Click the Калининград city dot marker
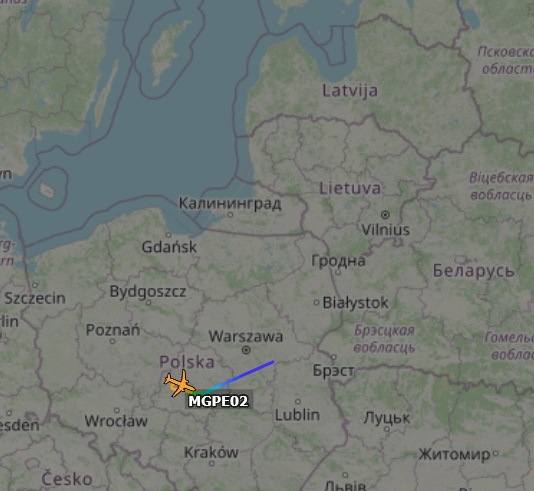 click(231, 215)
